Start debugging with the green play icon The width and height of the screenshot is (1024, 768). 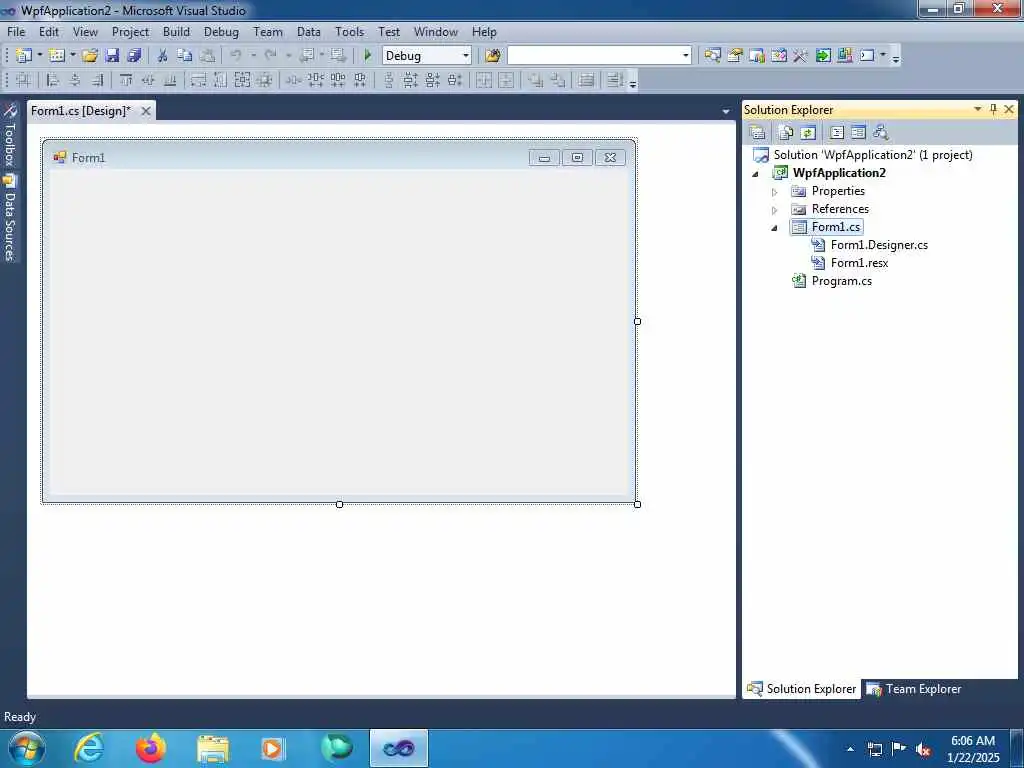[x=368, y=56]
